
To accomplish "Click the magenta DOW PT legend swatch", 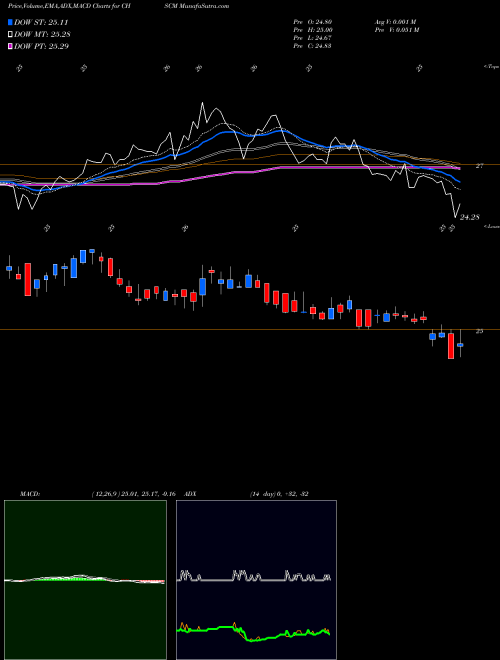I will (x=10, y=46).
